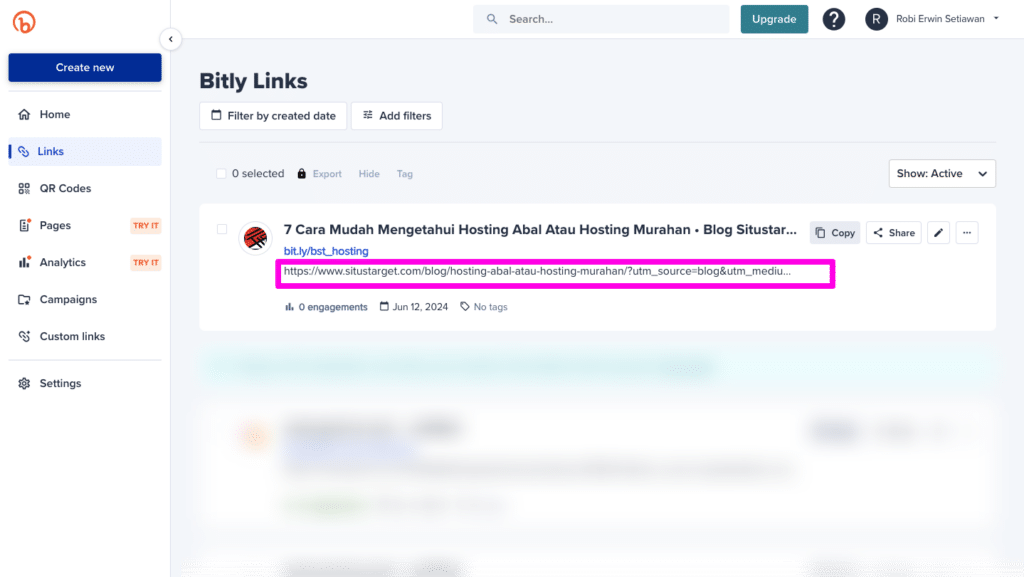Focus the Search input field
This screenshot has width=1024, height=577.
pyautogui.click(x=601, y=19)
